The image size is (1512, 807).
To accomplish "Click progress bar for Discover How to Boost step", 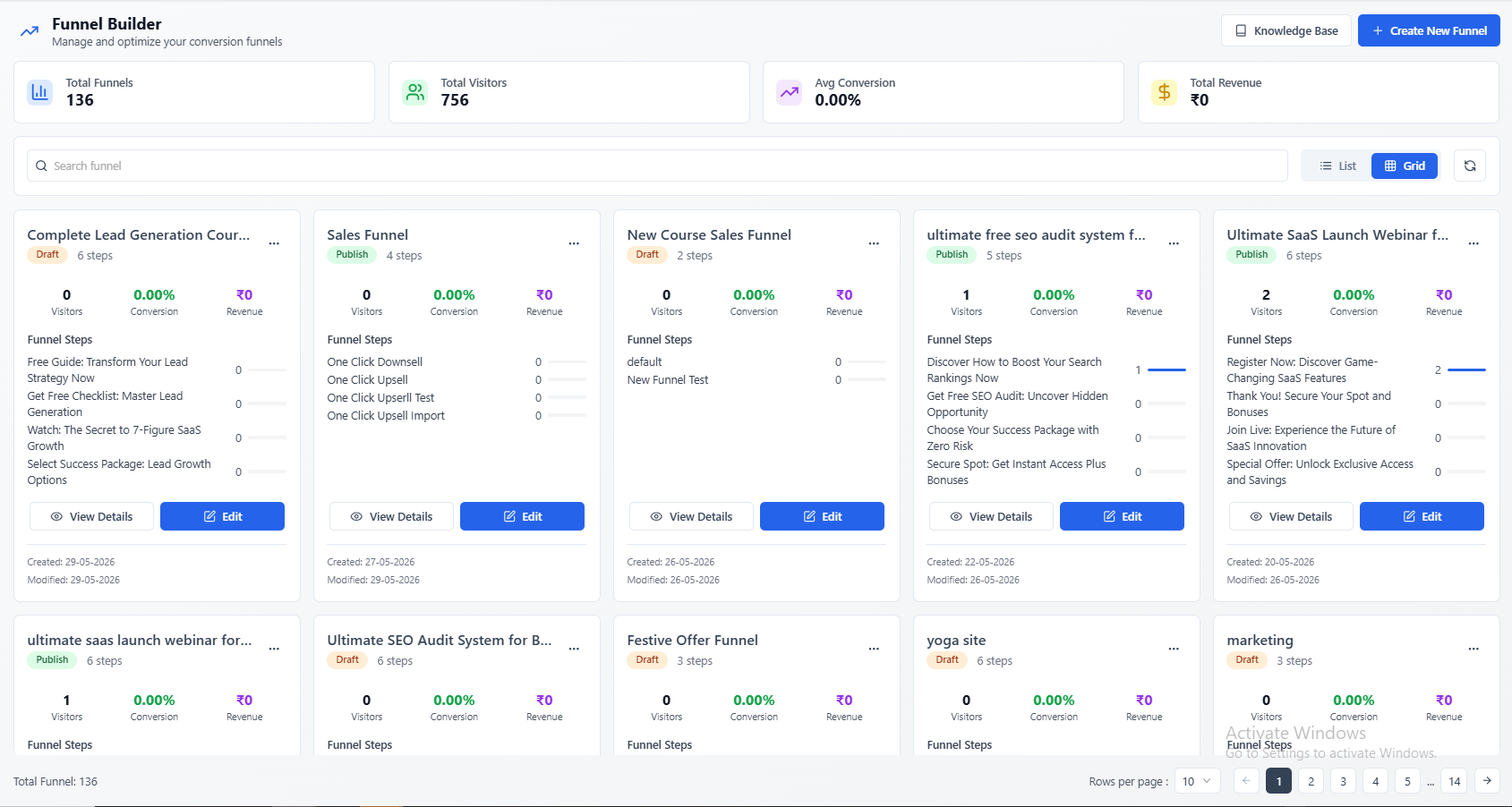I will click(x=1166, y=370).
